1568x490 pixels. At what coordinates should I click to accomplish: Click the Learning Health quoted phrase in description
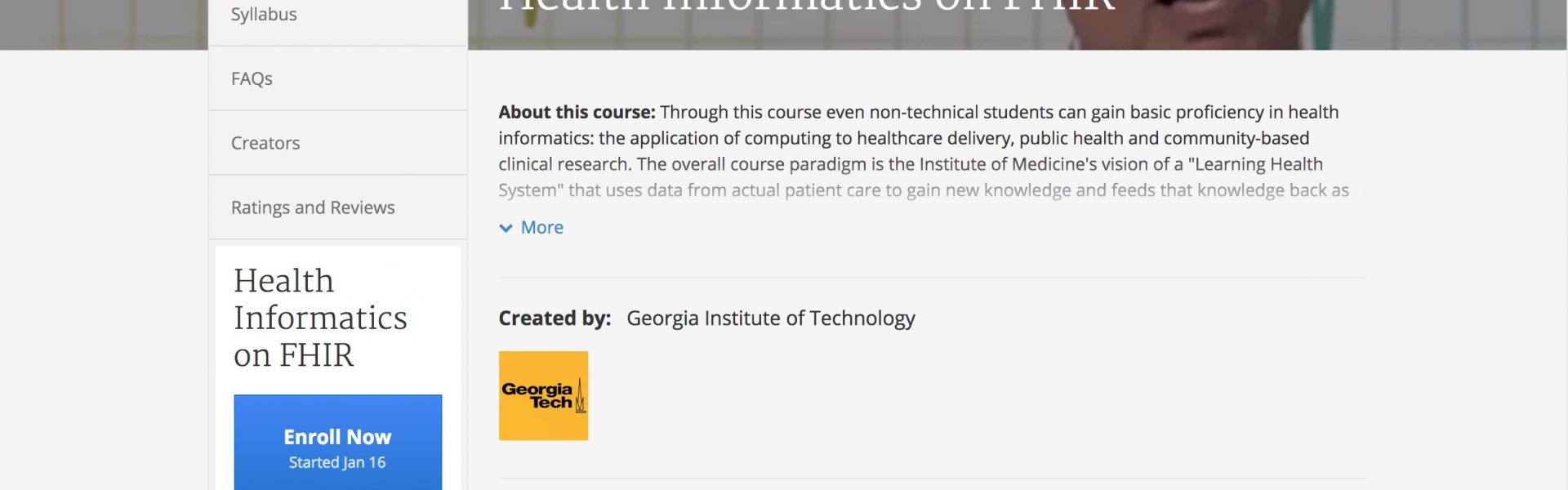tap(1255, 164)
